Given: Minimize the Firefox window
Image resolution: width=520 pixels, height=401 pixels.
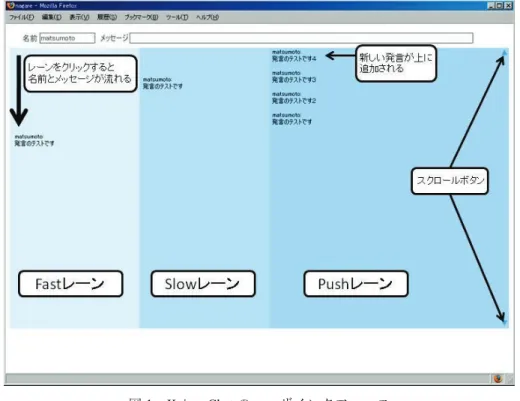Looking at the screenshot, I should [x=491, y=6].
